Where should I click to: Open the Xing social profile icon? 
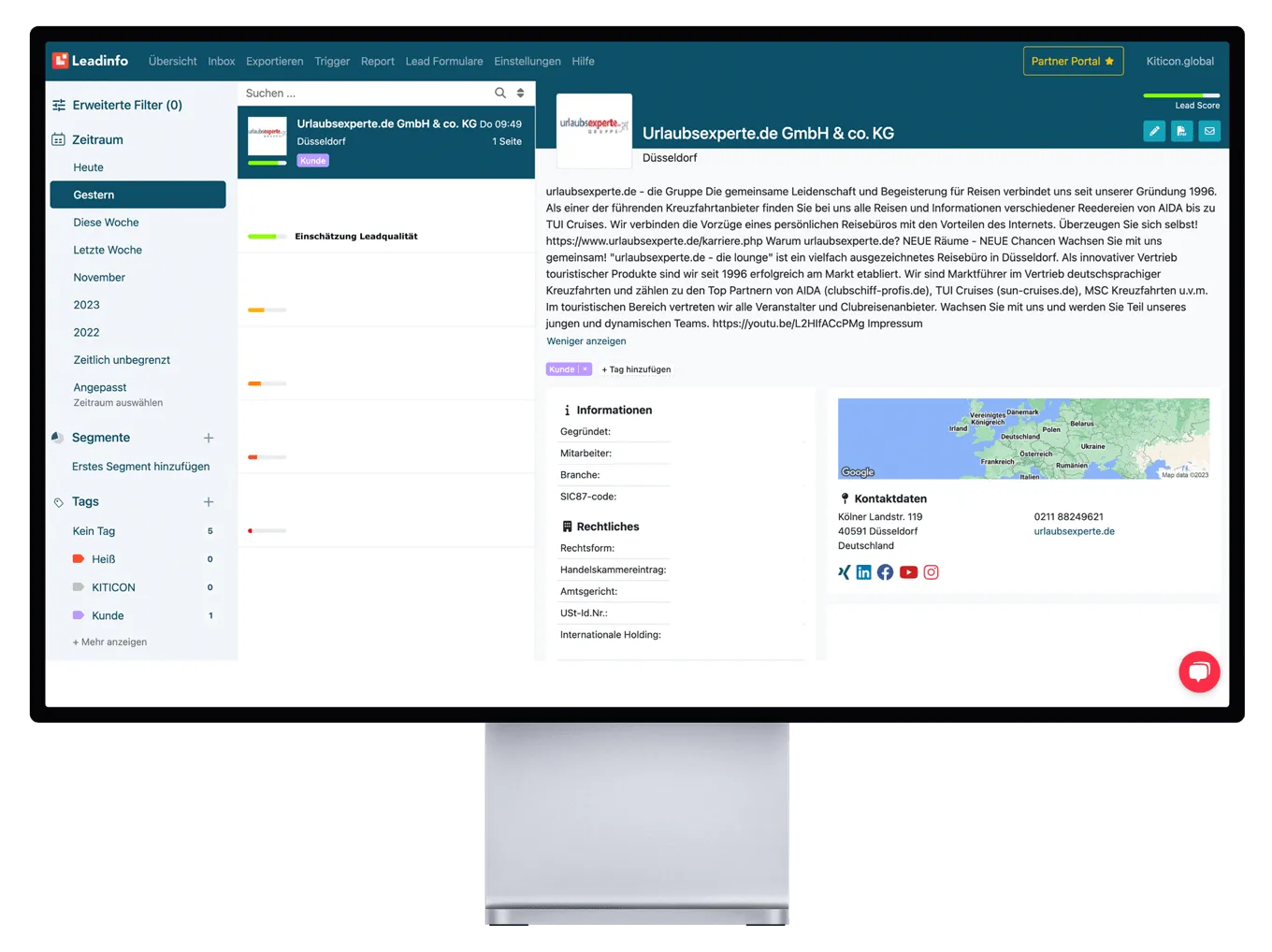[x=844, y=572]
